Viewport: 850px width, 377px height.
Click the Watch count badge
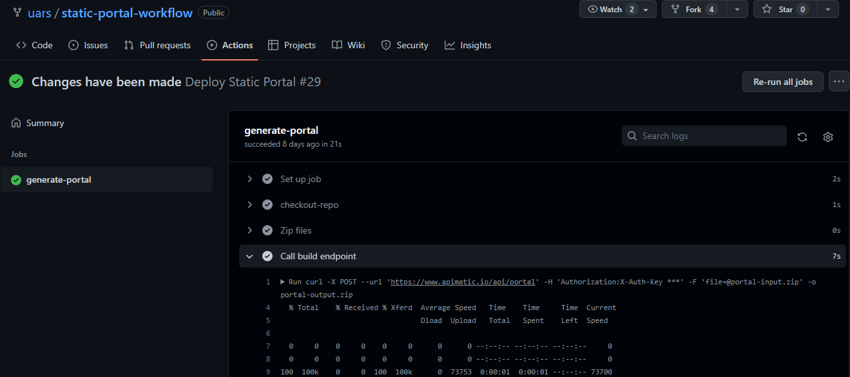[x=632, y=9]
